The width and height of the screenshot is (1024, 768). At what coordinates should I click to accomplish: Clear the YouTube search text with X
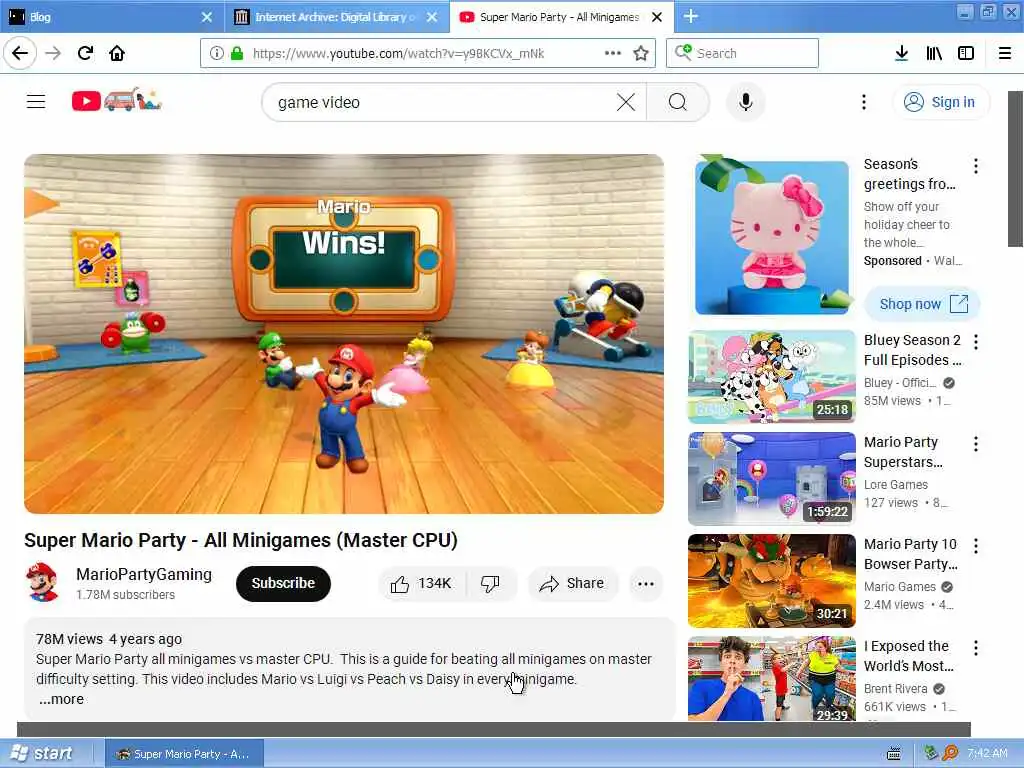pos(626,102)
